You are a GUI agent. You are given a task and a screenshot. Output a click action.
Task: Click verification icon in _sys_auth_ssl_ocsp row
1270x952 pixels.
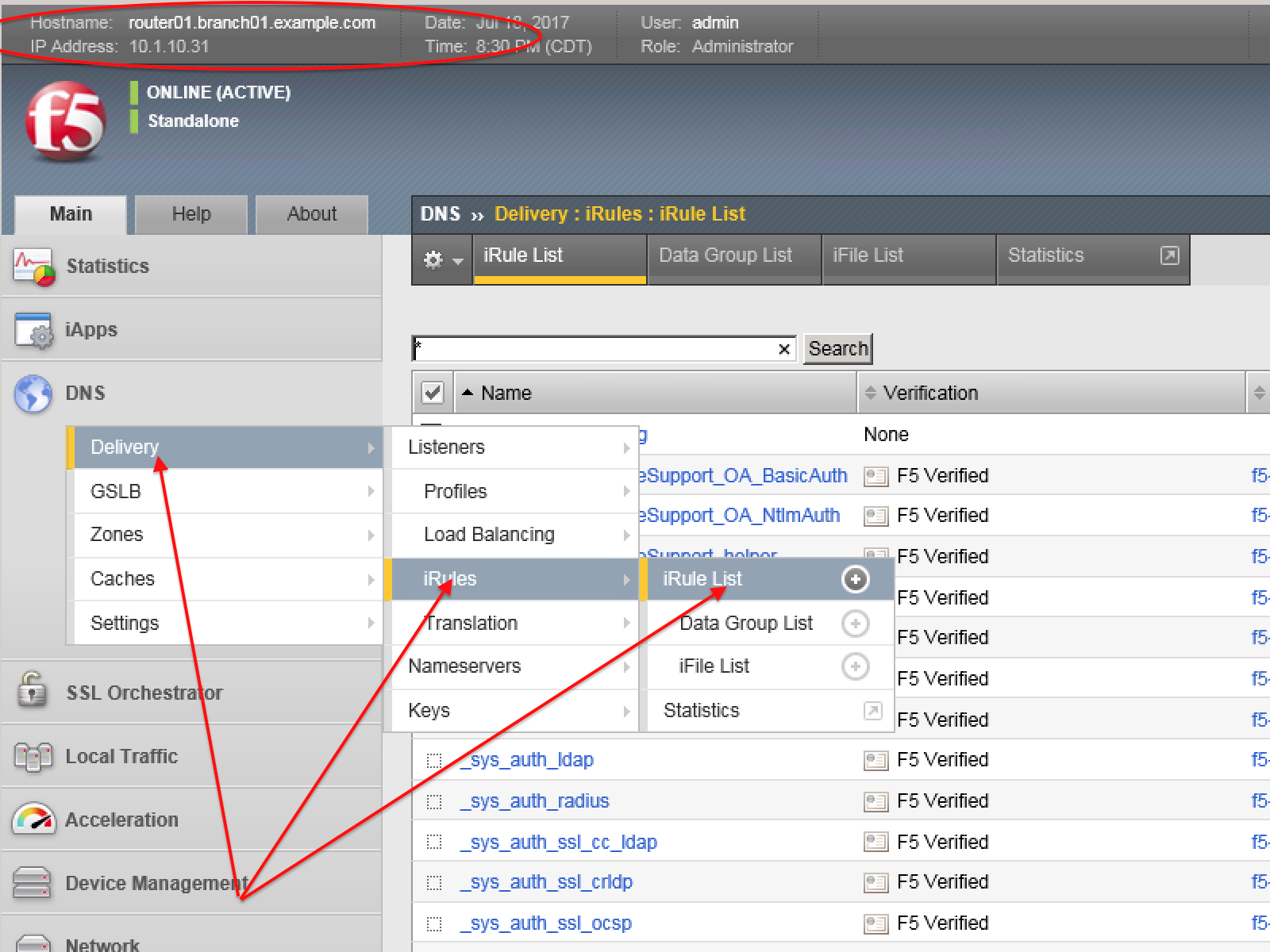coord(876,924)
